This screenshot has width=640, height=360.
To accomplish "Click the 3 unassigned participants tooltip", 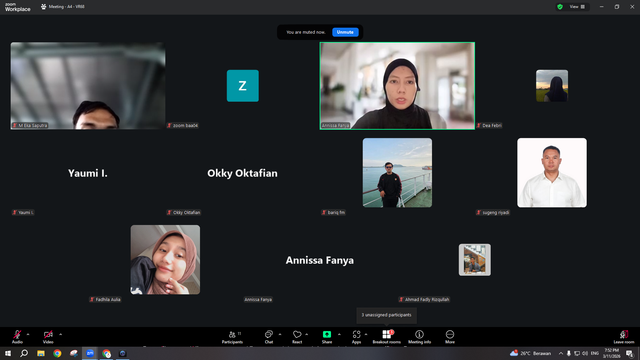I will pos(387,315).
